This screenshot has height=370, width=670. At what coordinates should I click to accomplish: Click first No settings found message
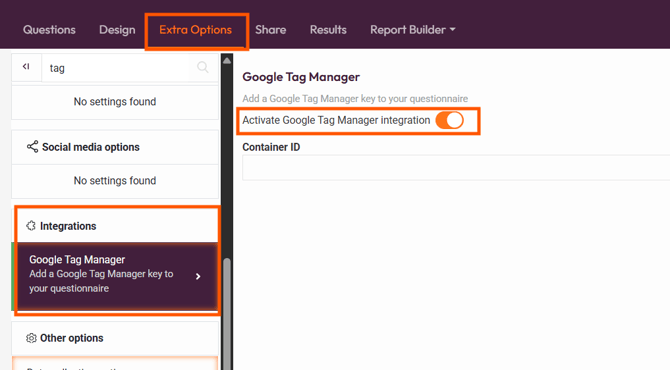[115, 102]
